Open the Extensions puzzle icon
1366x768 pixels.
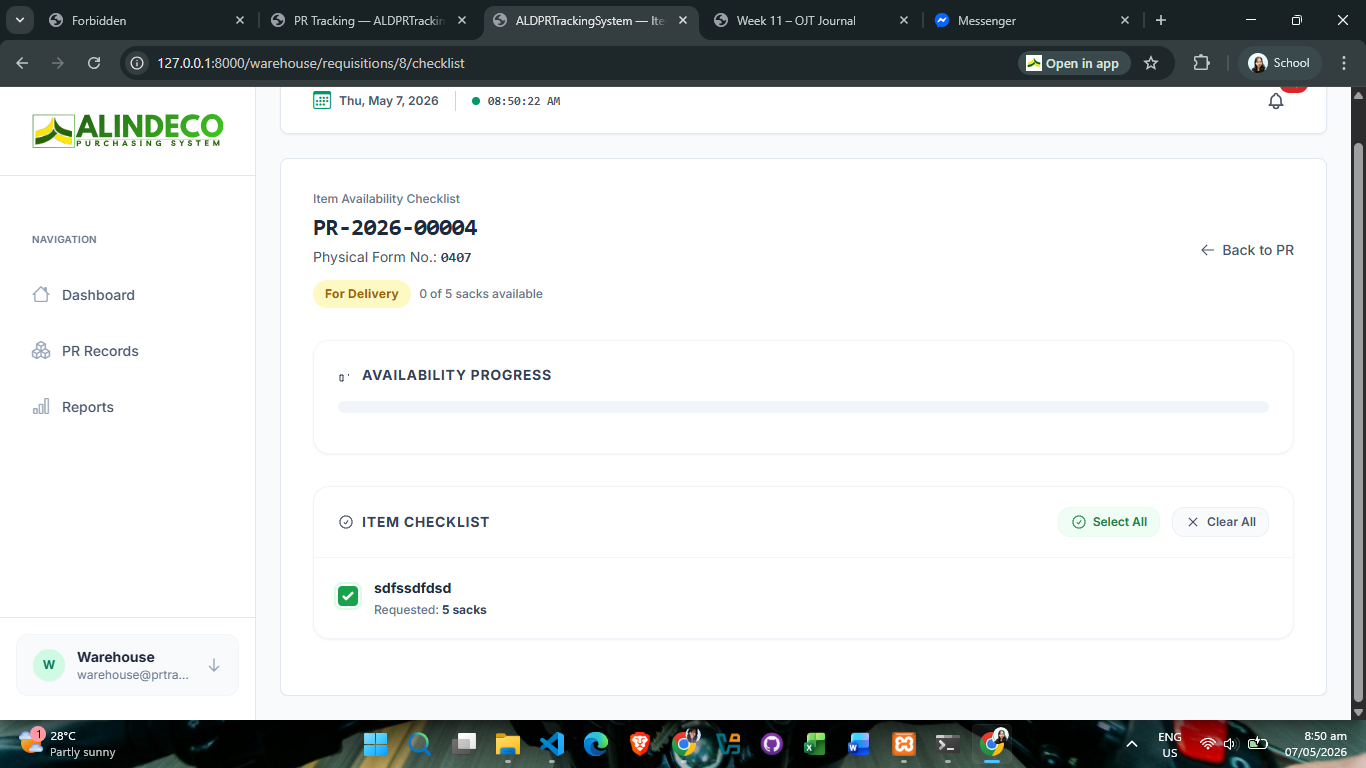pyautogui.click(x=1201, y=63)
